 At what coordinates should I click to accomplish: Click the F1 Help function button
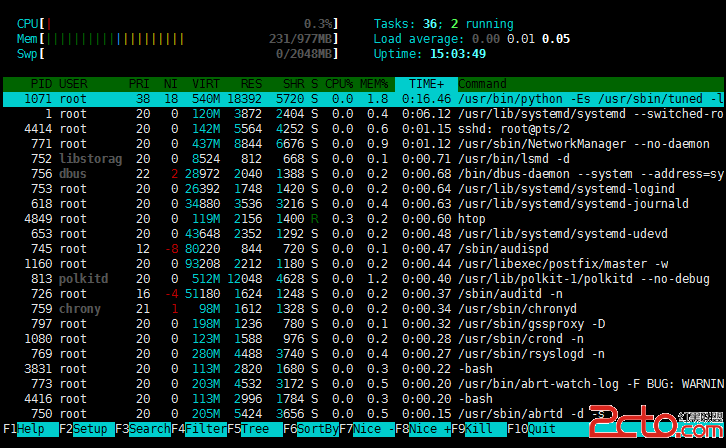click(x=31, y=429)
